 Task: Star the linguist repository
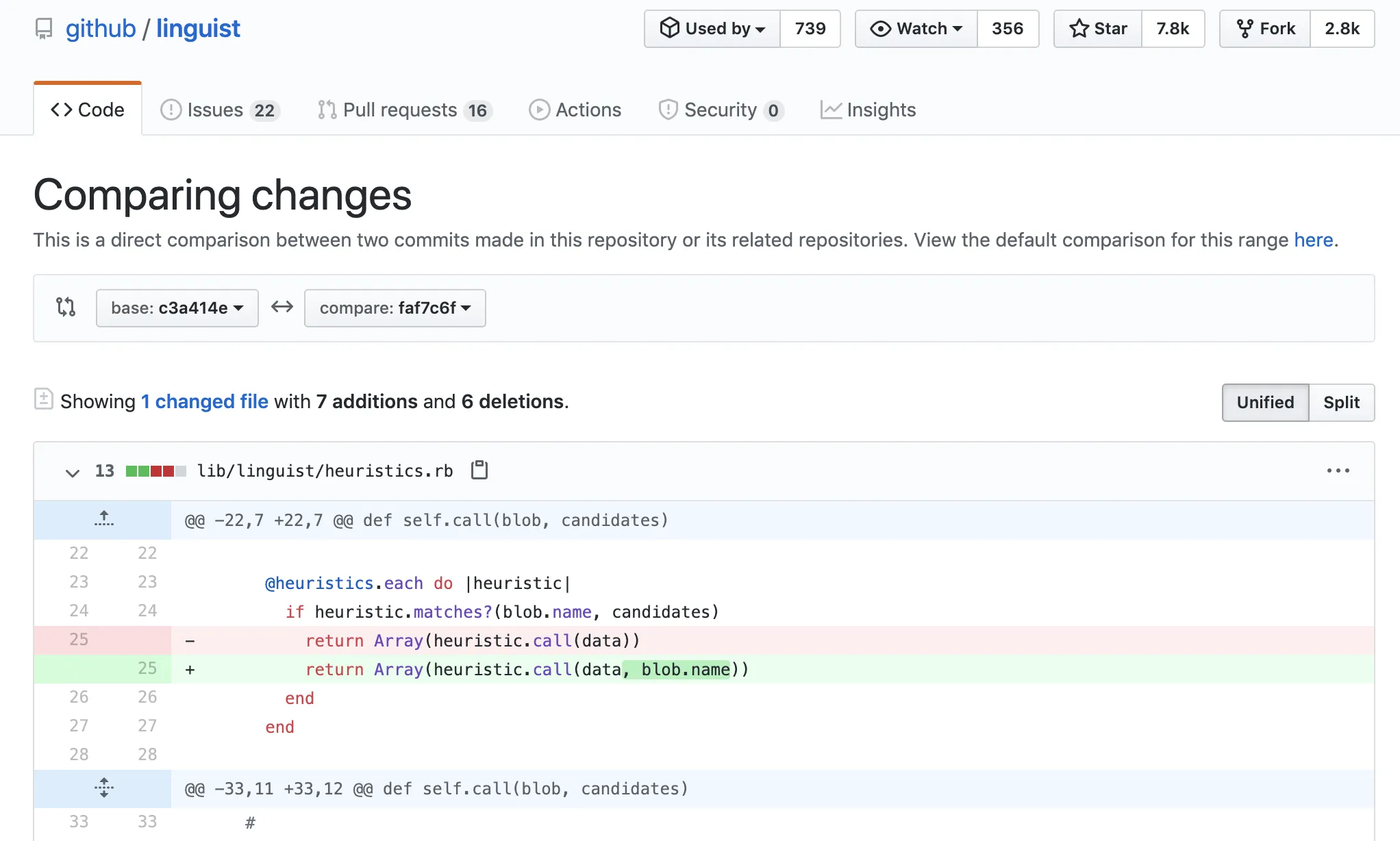tap(1098, 29)
